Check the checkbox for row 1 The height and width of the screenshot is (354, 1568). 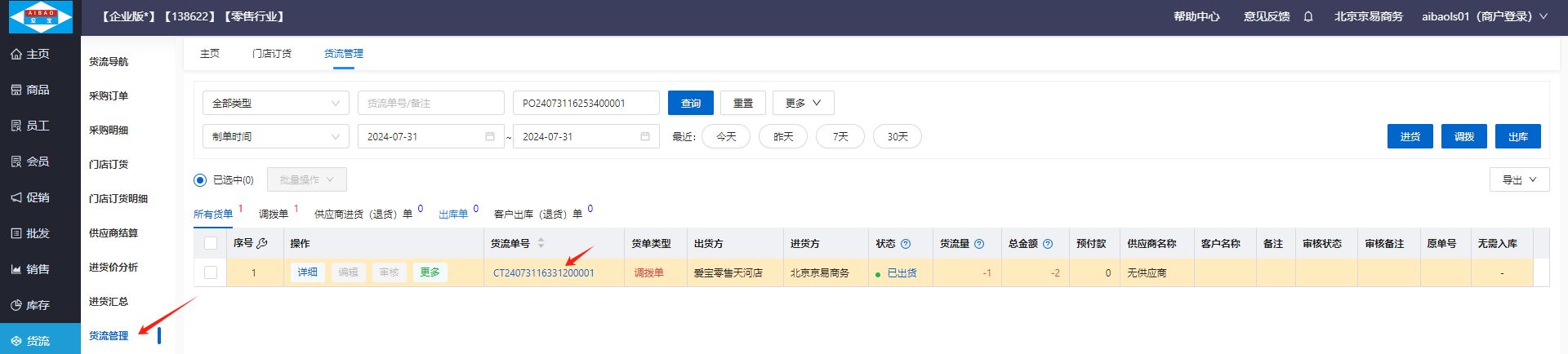(211, 272)
